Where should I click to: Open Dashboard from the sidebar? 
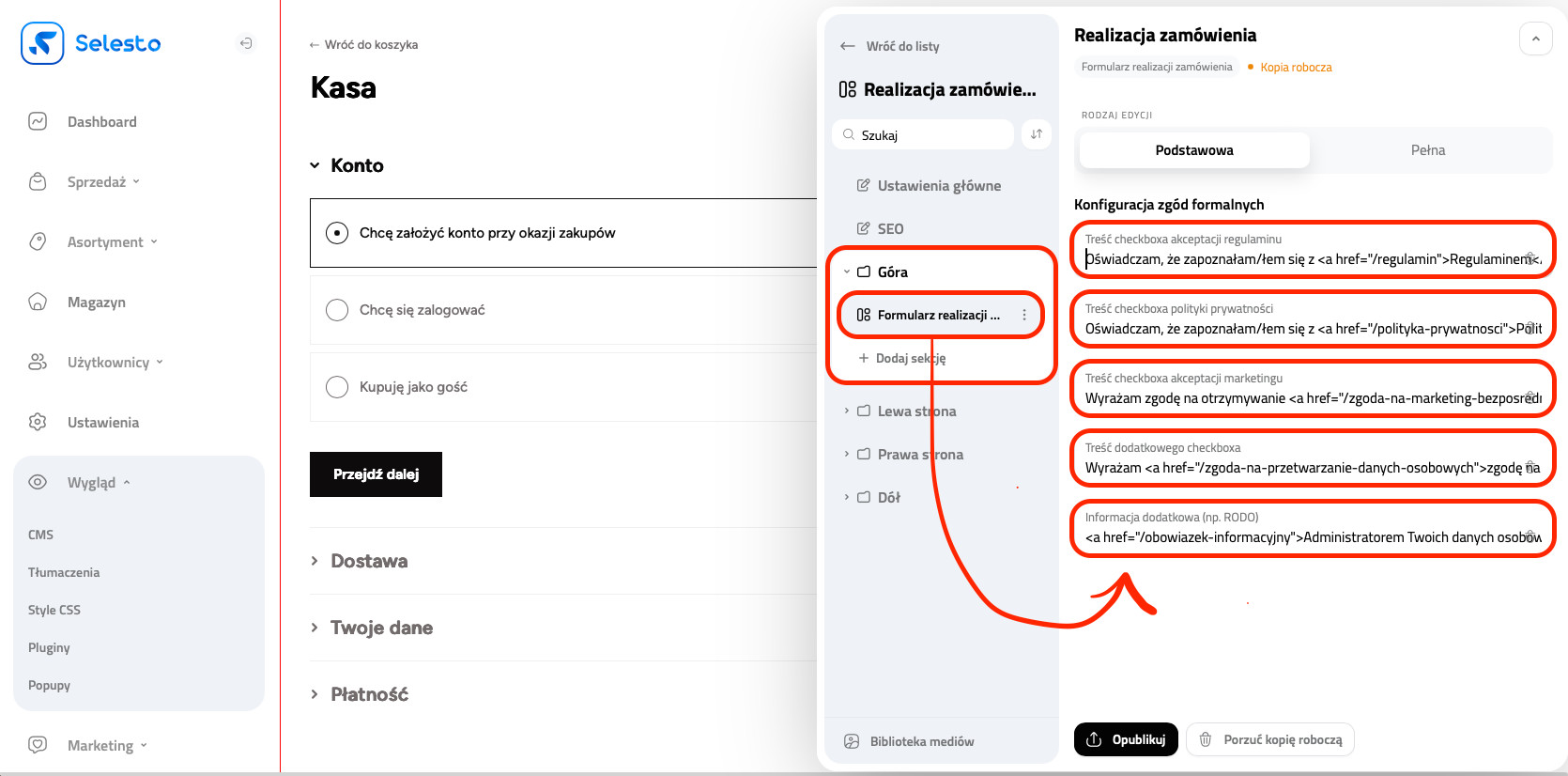tap(101, 122)
